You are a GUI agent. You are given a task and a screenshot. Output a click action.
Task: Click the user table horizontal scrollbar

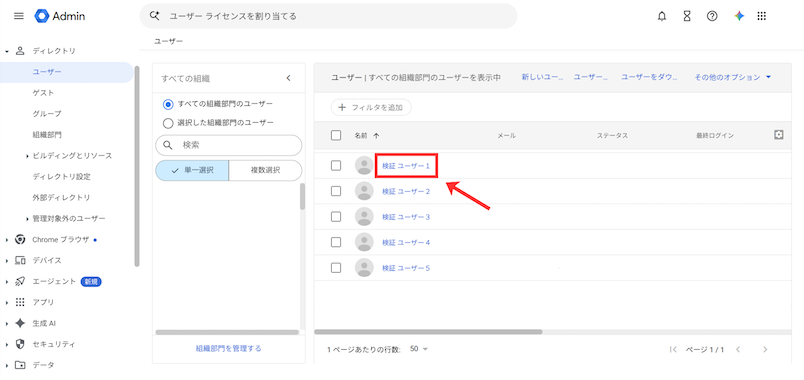point(428,332)
